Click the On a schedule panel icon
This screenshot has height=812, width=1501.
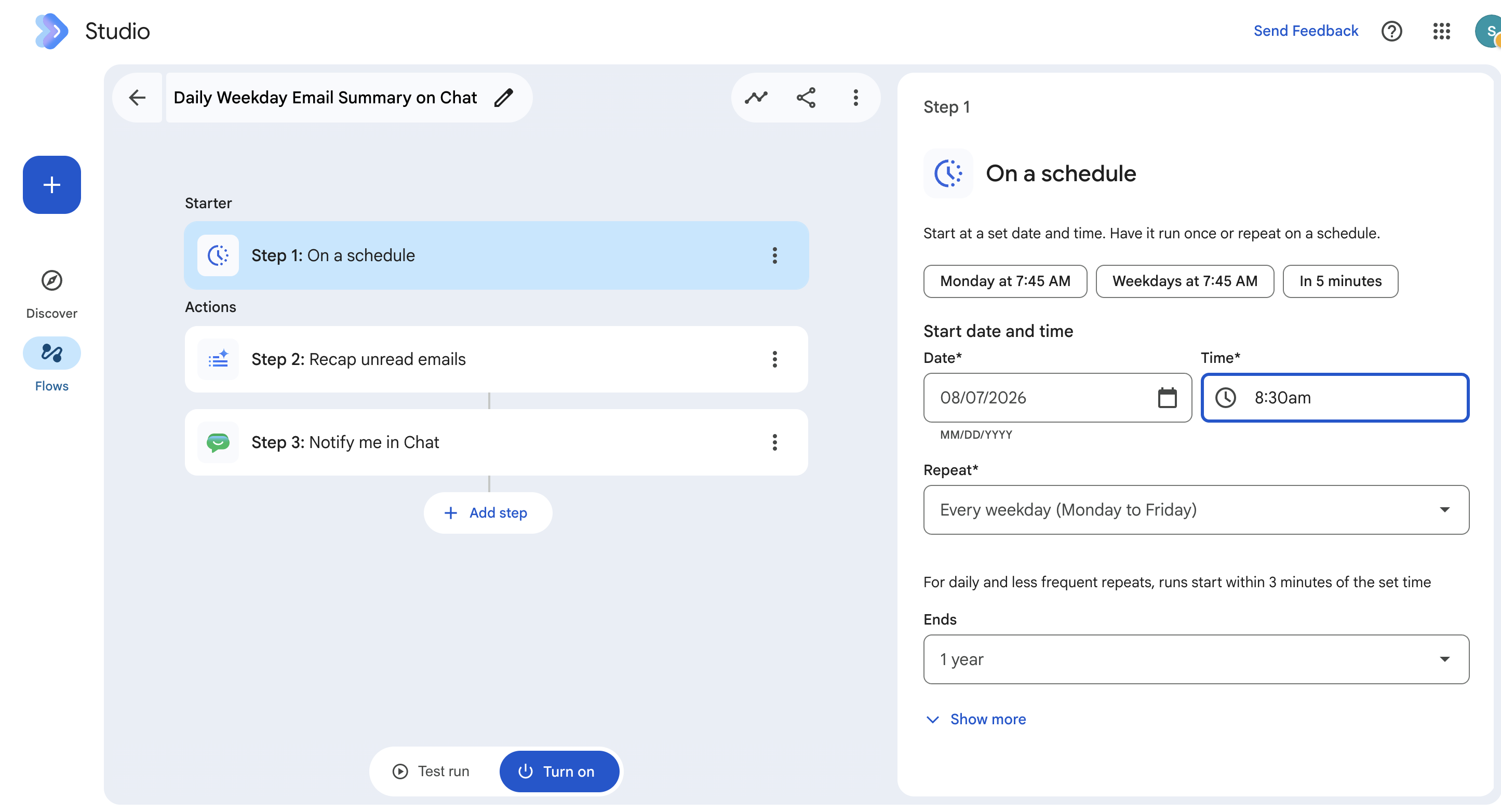[x=948, y=173]
